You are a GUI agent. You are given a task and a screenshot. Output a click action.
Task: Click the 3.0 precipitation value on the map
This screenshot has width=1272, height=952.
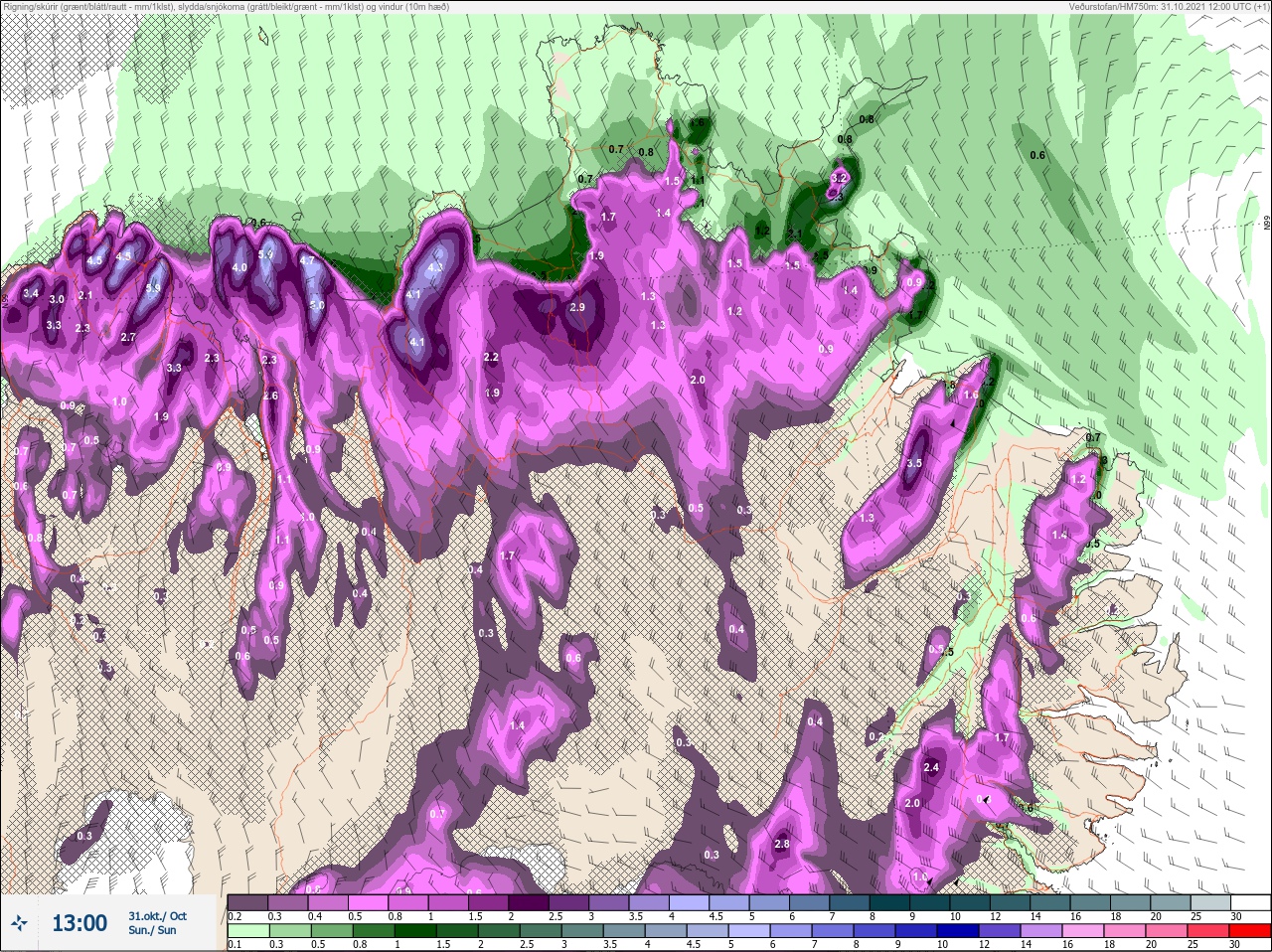57,299
